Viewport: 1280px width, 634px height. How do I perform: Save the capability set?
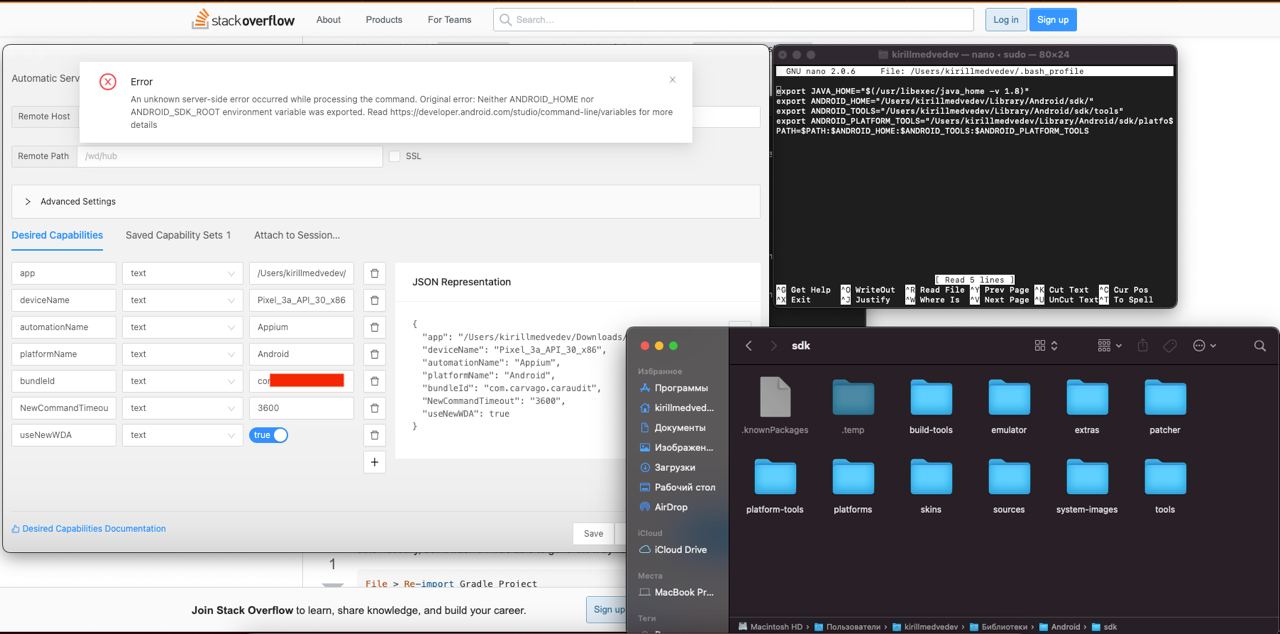593,533
